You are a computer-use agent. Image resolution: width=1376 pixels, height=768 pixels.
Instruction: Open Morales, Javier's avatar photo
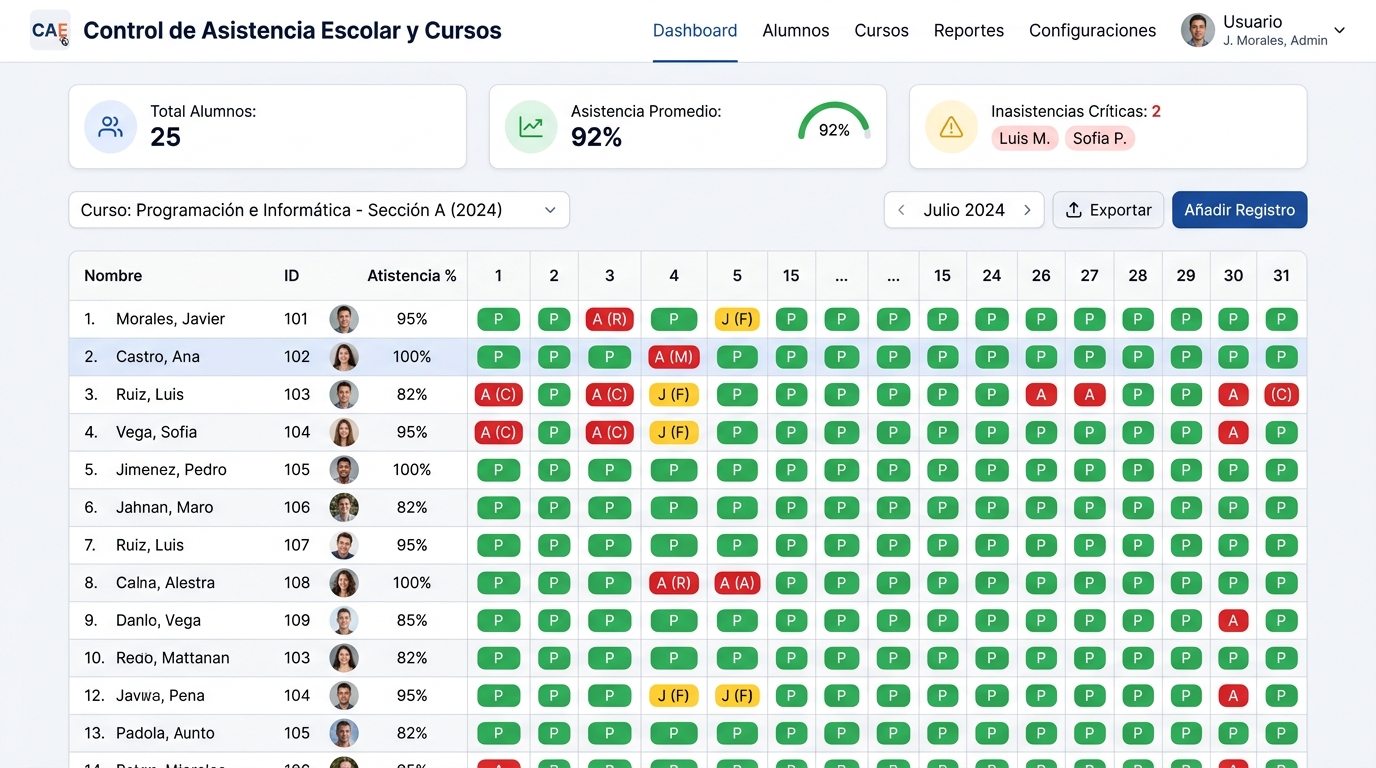pos(344,319)
